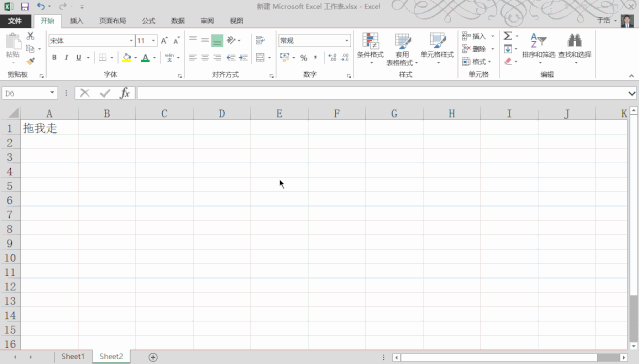The width and height of the screenshot is (639, 364).
Task: Toggle Bold formatting
Action: pyautogui.click(x=54, y=57)
